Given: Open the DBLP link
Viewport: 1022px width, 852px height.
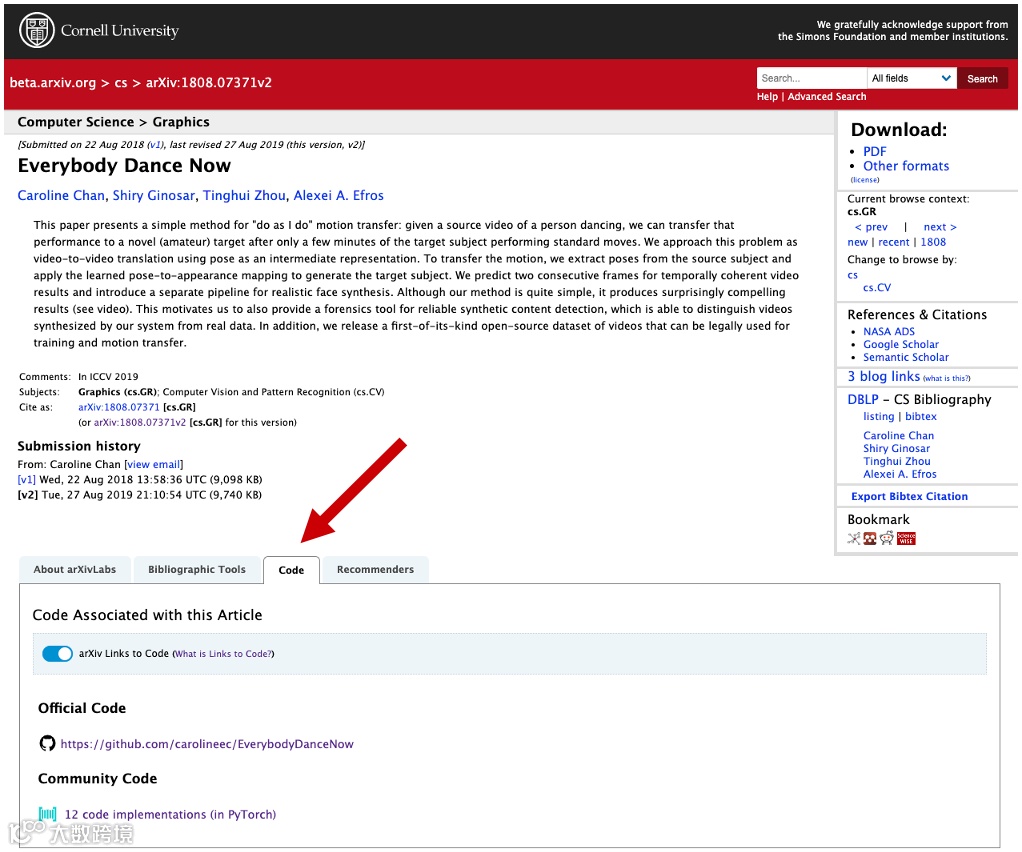Looking at the screenshot, I should (863, 400).
